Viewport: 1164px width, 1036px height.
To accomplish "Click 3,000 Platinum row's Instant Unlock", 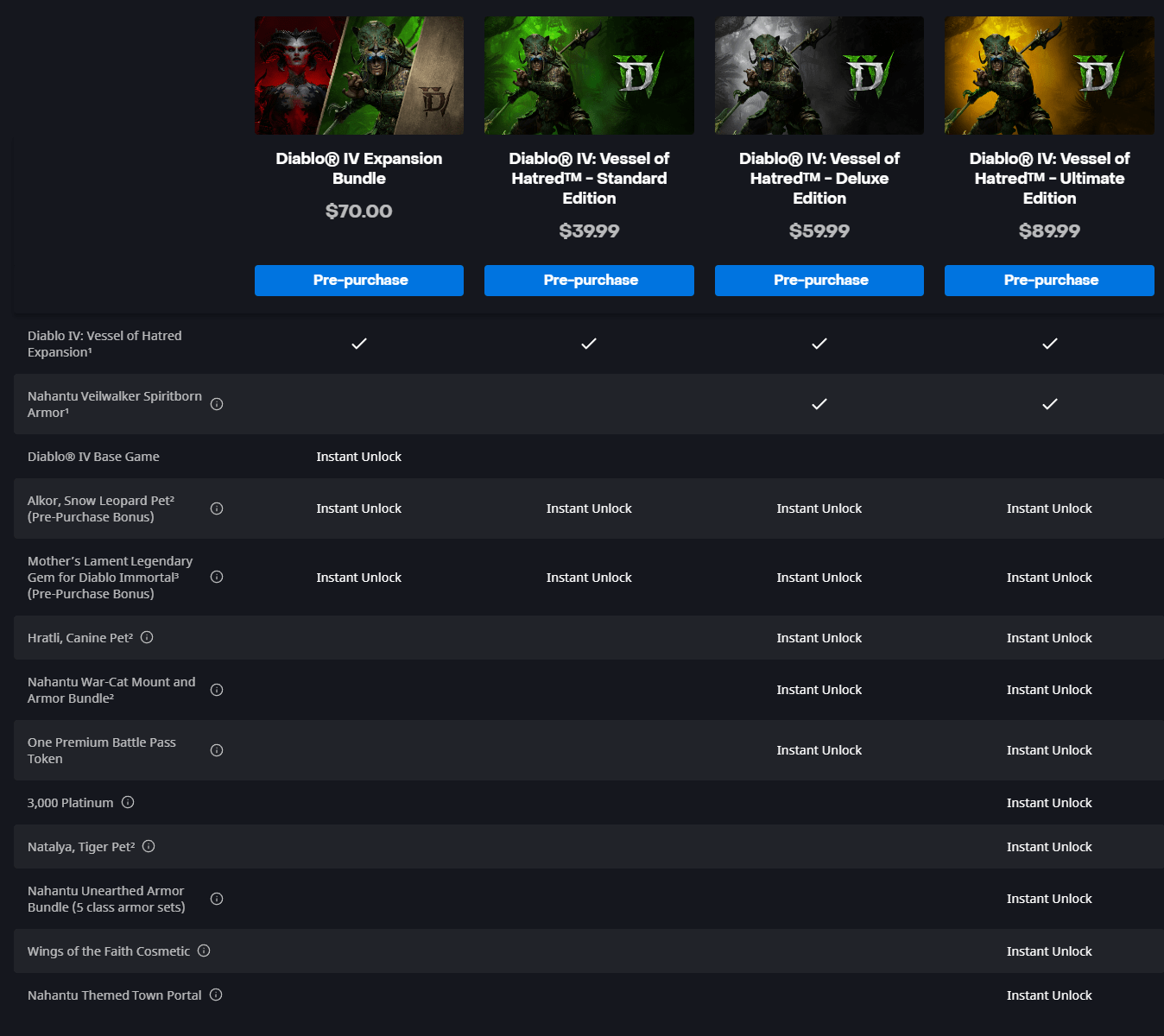I will click(x=1049, y=803).
